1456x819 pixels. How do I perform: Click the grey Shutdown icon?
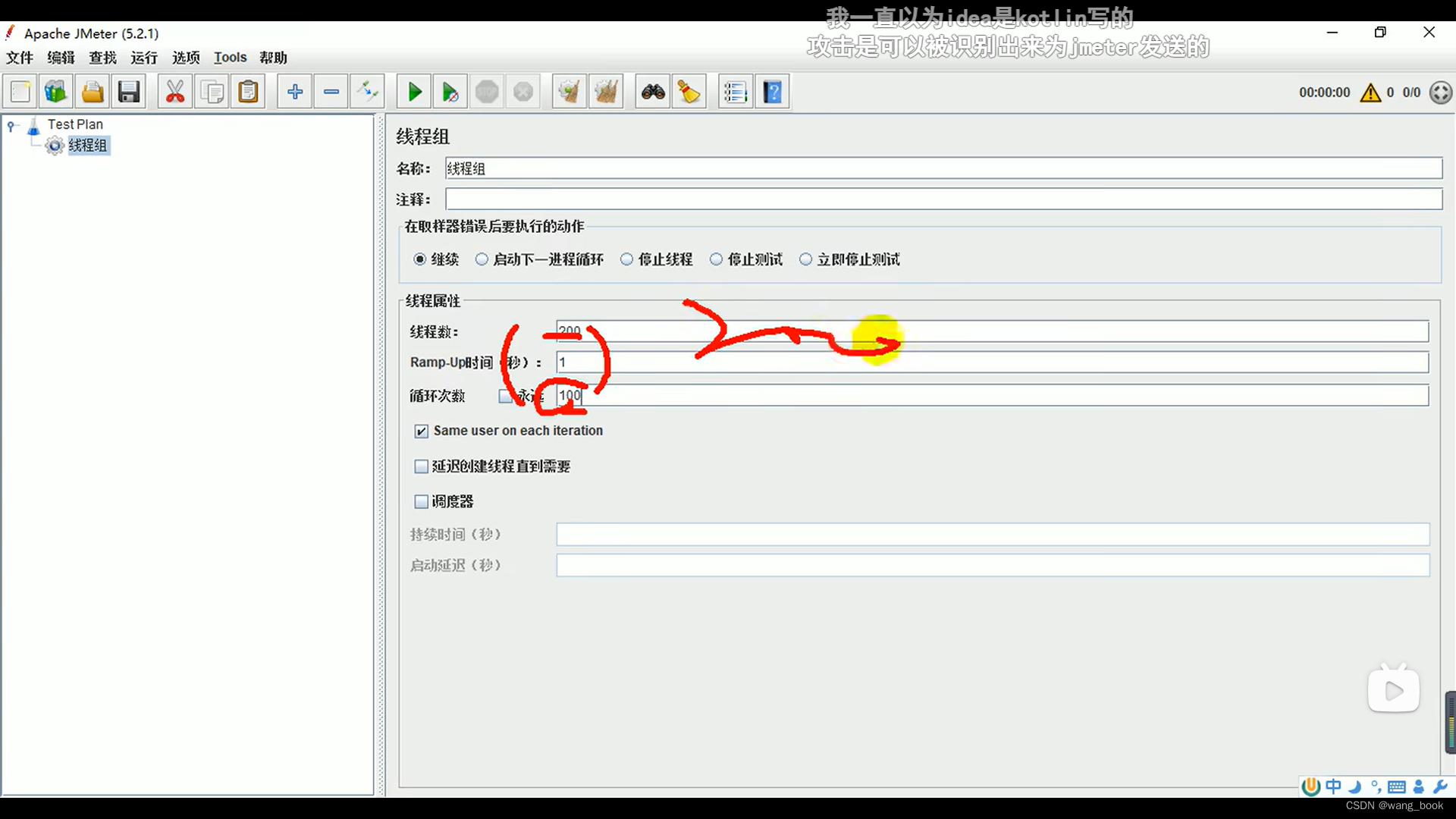(523, 93)
